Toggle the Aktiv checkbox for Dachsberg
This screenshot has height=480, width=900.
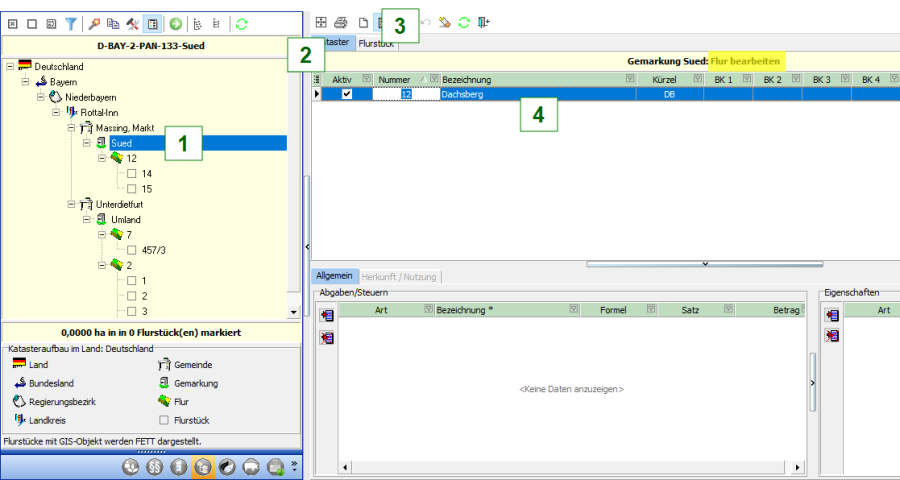(x=347, y=94)
